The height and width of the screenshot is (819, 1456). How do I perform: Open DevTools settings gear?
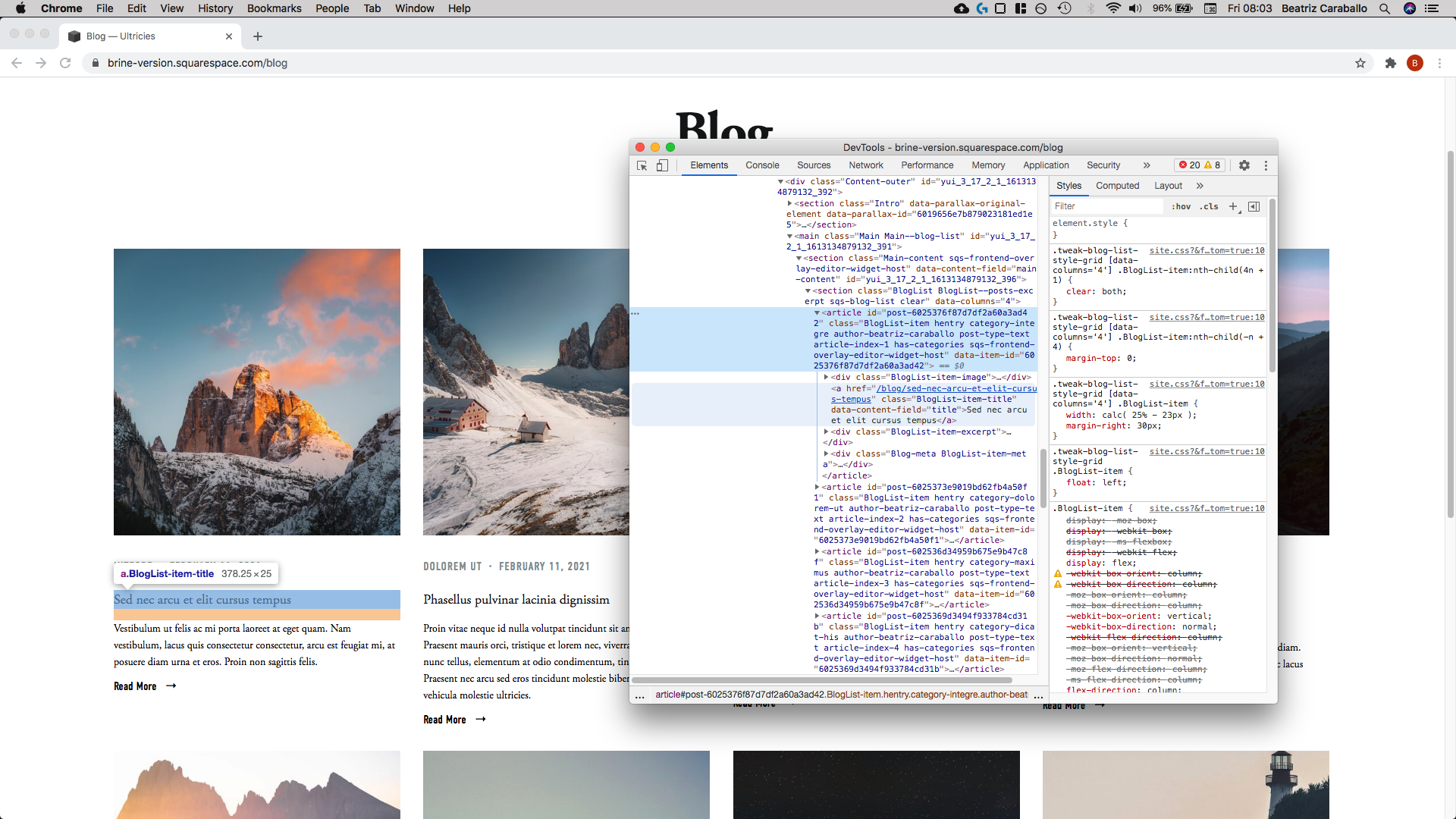click(1244, 165)
